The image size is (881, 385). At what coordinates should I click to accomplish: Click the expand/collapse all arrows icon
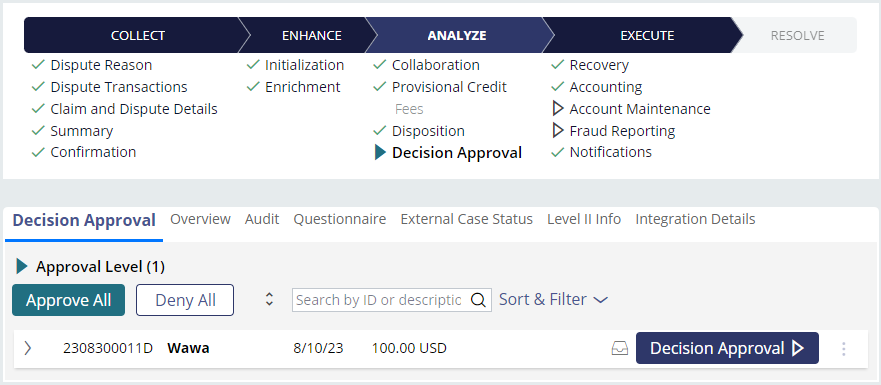[270, 300]
